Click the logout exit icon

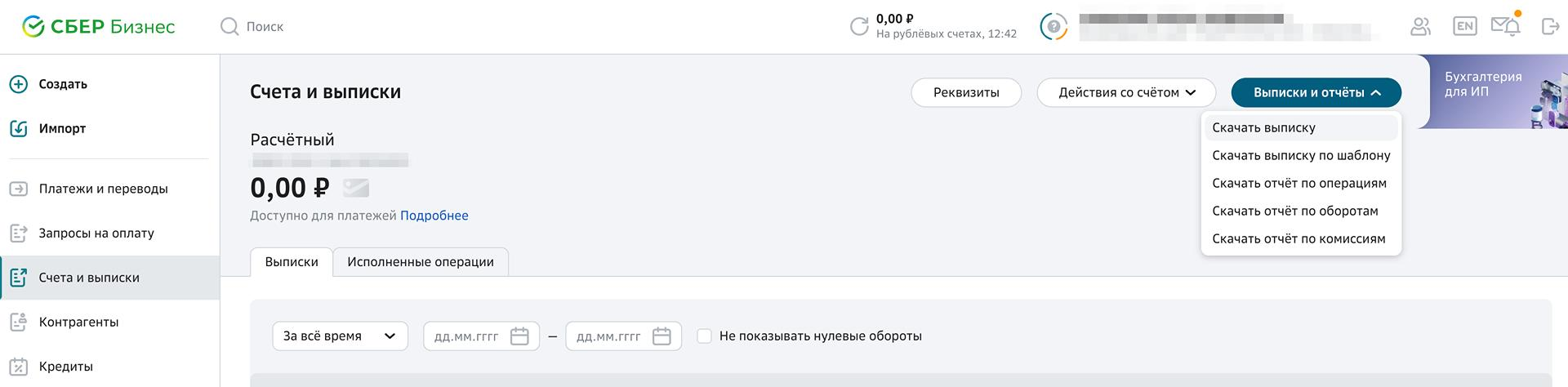pyautogui.click(x=1549, y=27)
